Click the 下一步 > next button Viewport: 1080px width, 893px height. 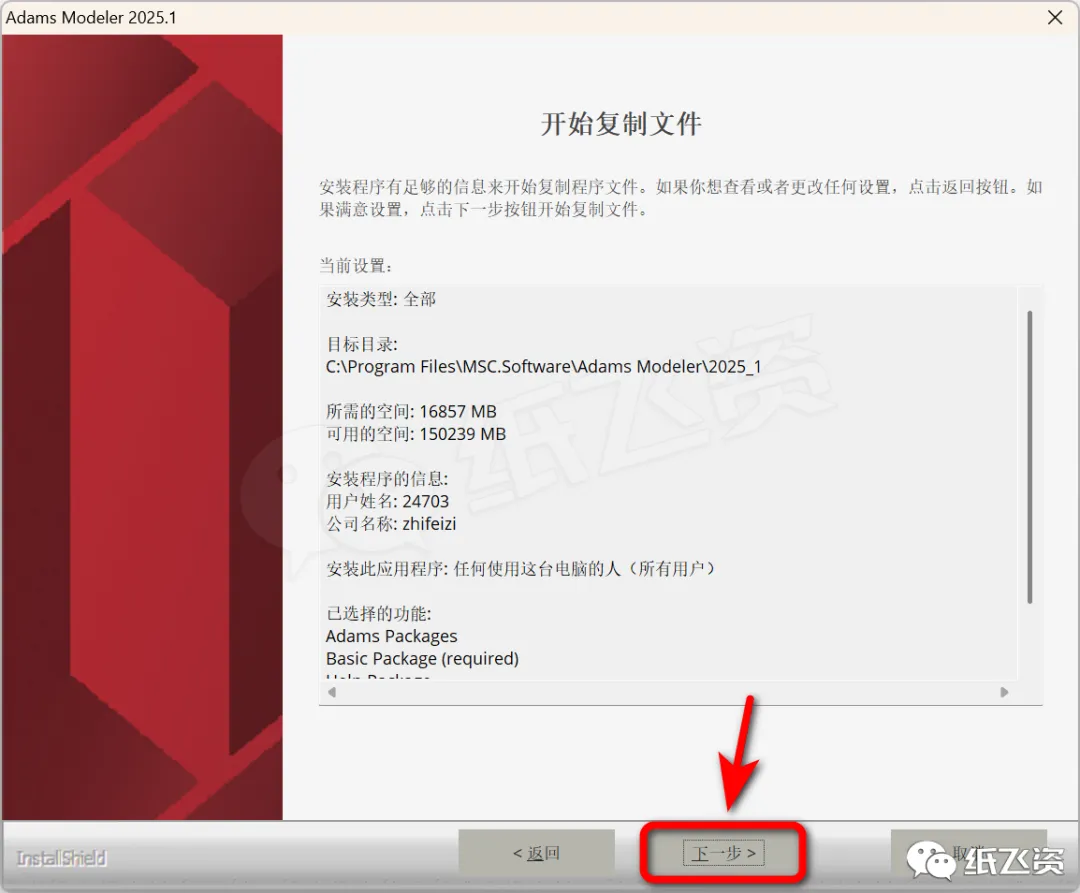click(723, 853)
